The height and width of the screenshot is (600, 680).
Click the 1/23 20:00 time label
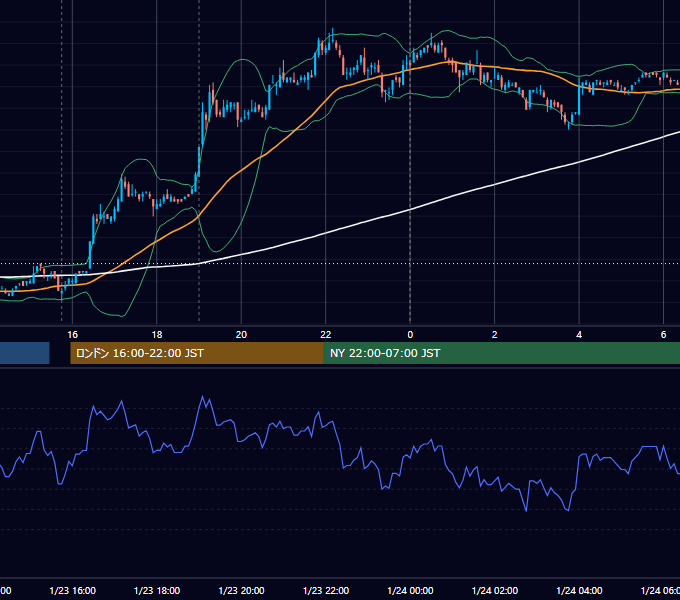[241, 590]
